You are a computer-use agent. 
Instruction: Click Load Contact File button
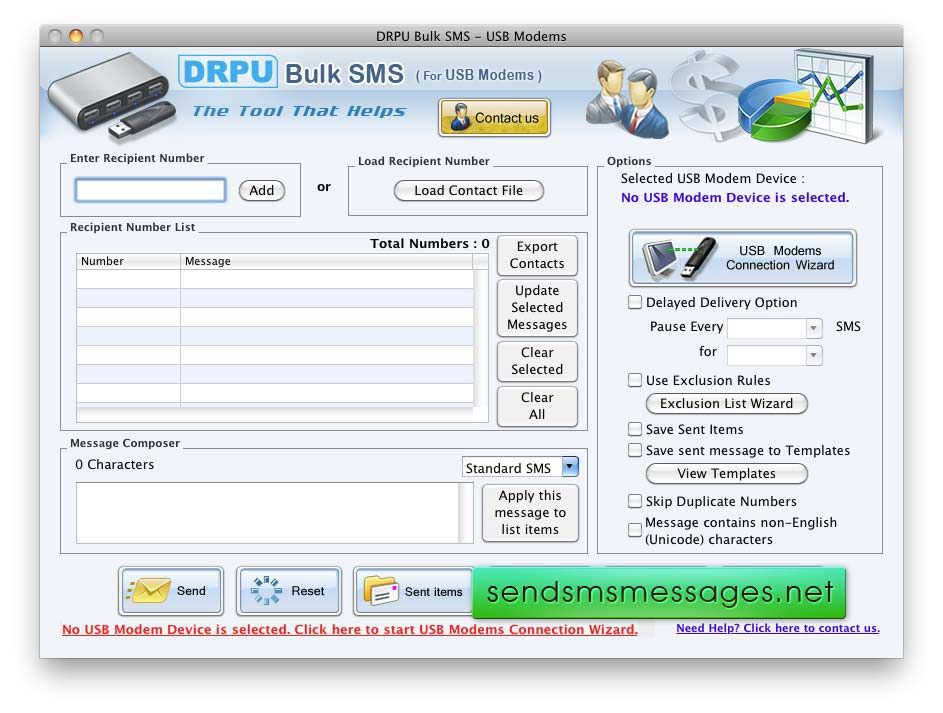[468, 191]
